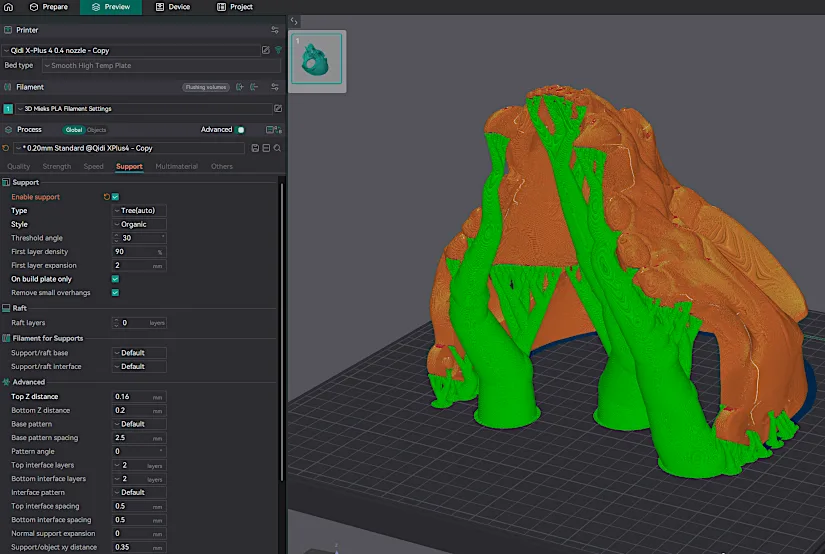825x554 pixels.
Task: Switch to Project tab
Action: [x=235, y=7]
